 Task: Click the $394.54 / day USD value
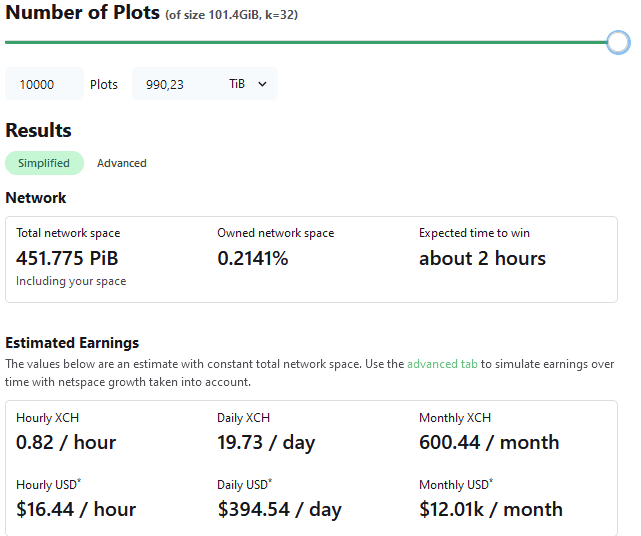tap(280, 510)
